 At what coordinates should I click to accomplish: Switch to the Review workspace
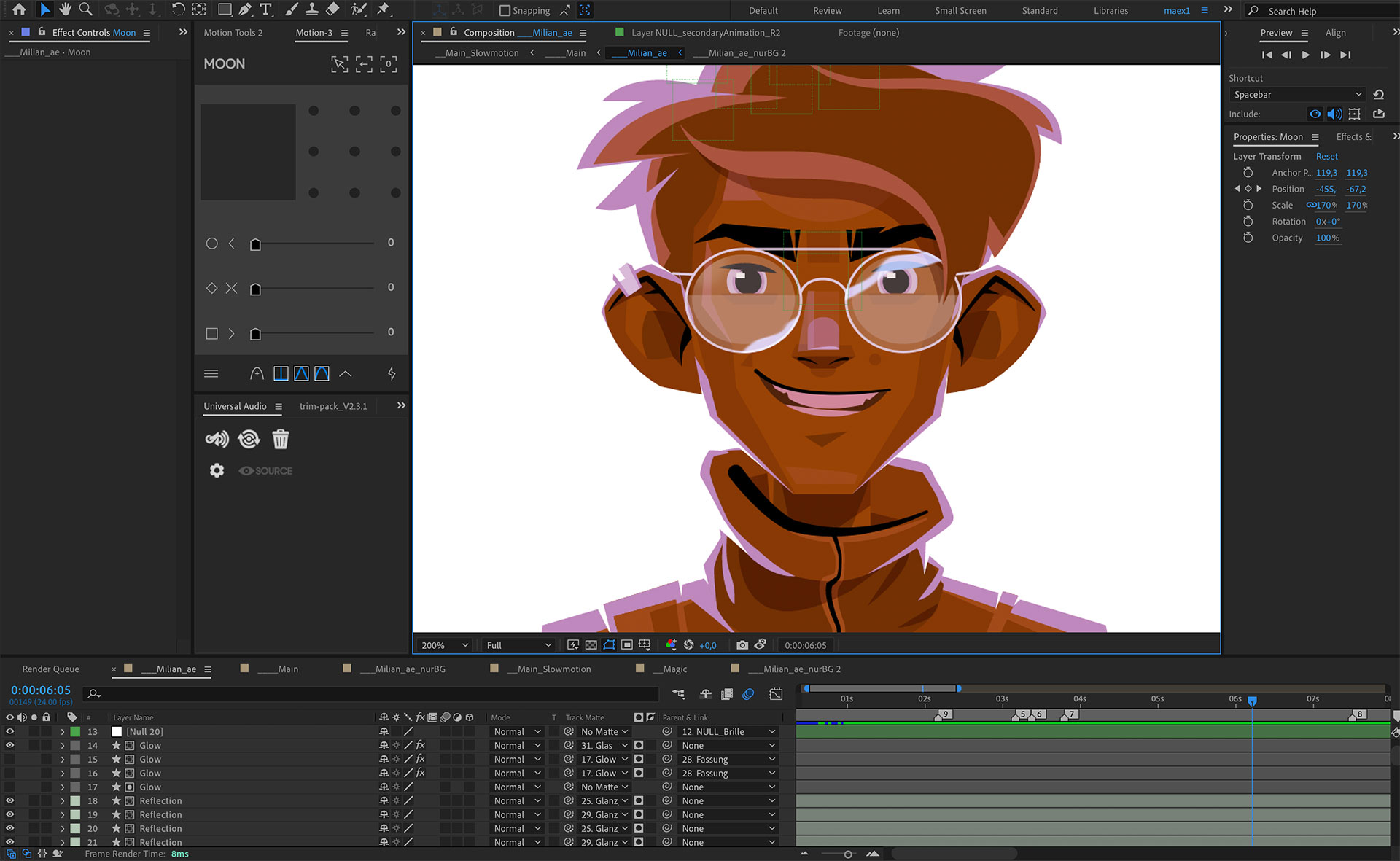tap(828, 10)
